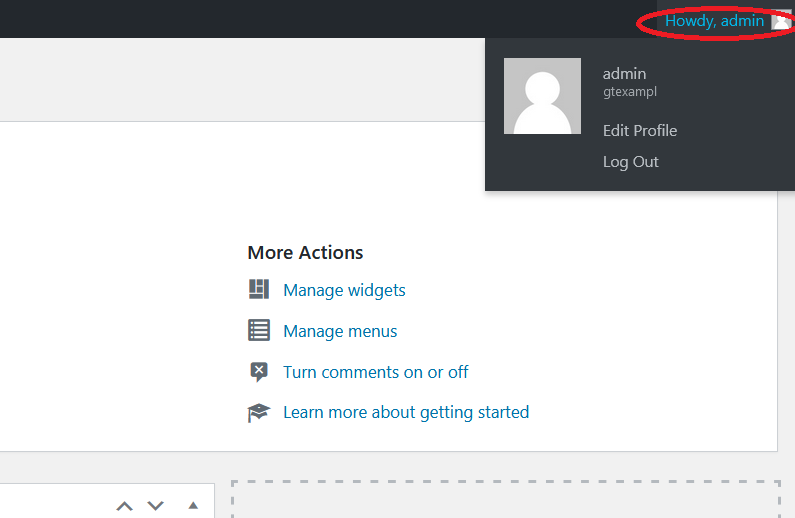Click the comments speech bubble icon

click(259, 372)
